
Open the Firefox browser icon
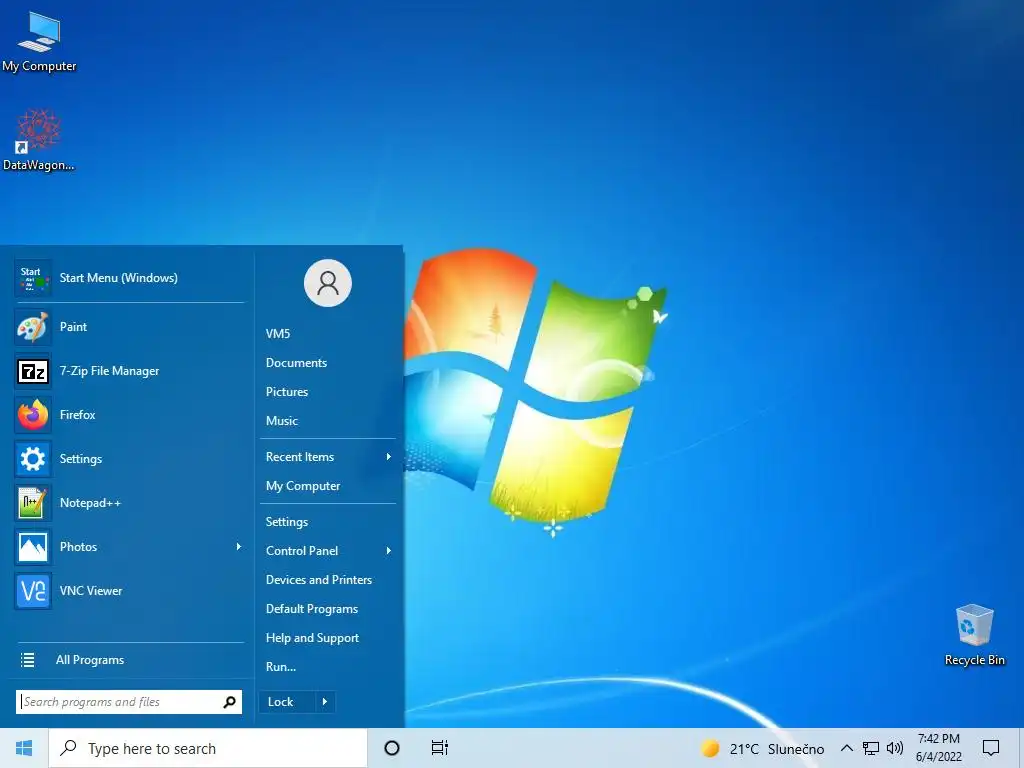pyautogui.click(x=33, y=415)
